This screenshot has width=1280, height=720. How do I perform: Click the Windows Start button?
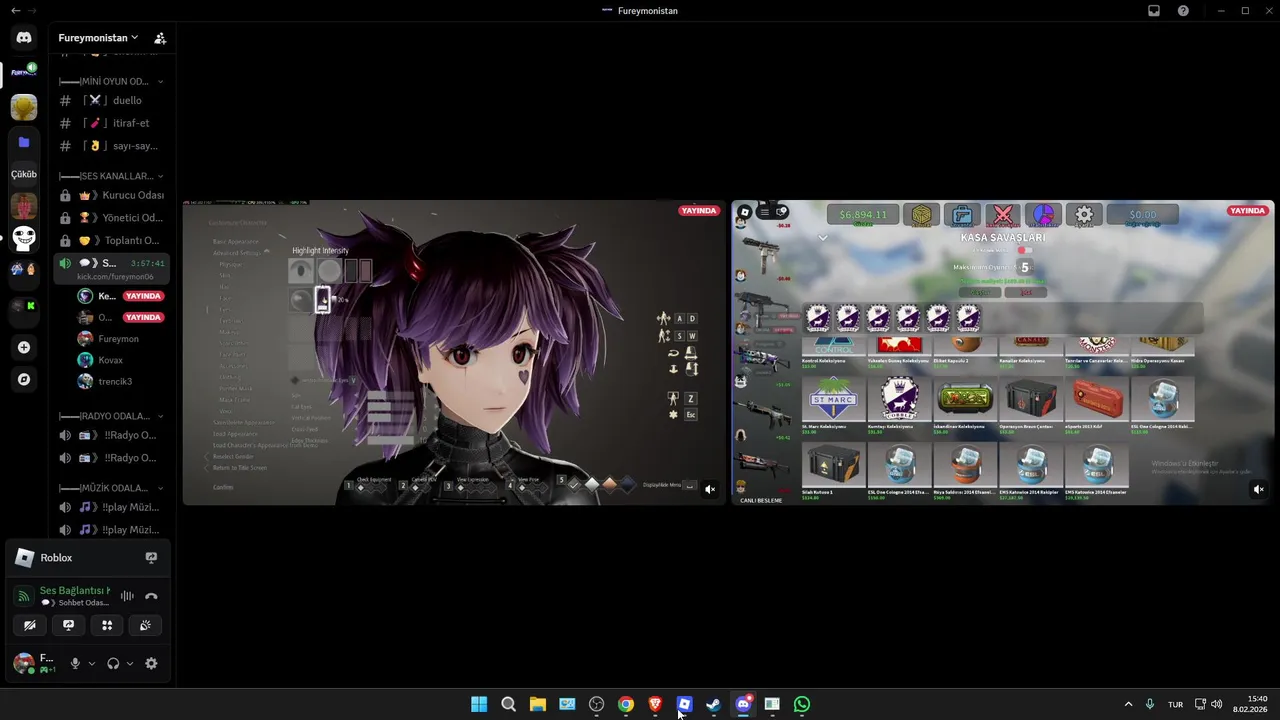tap(479, 704)
